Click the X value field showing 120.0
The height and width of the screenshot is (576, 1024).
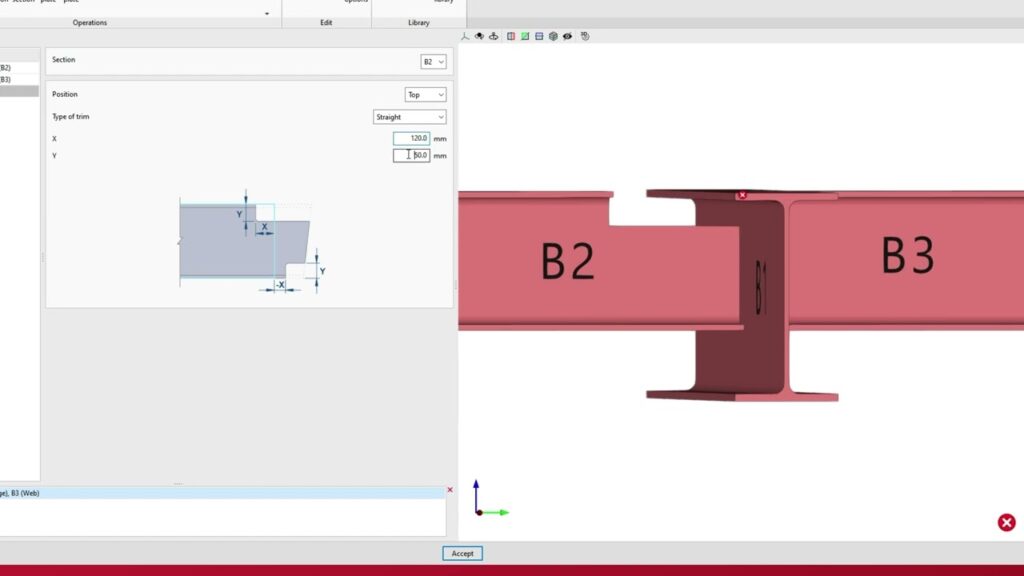(411, 138)
